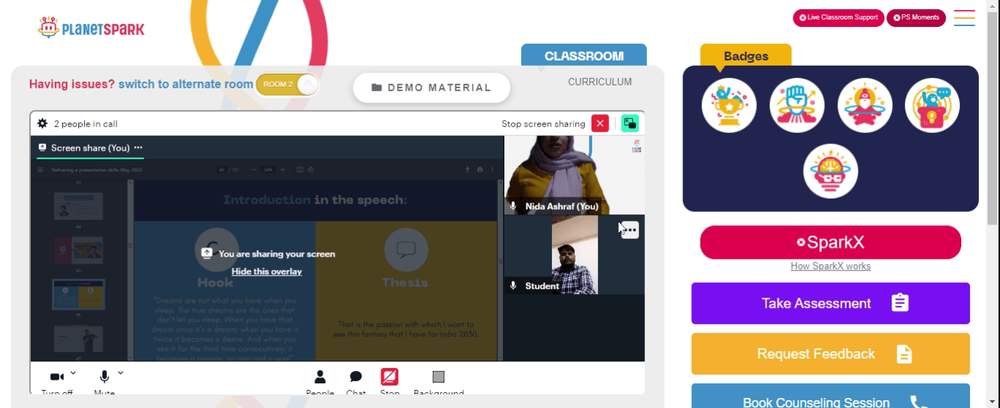Click the green picture-in-picture layout icon
Viewport: 1000px width, 408px height.
tap(630, 124)
